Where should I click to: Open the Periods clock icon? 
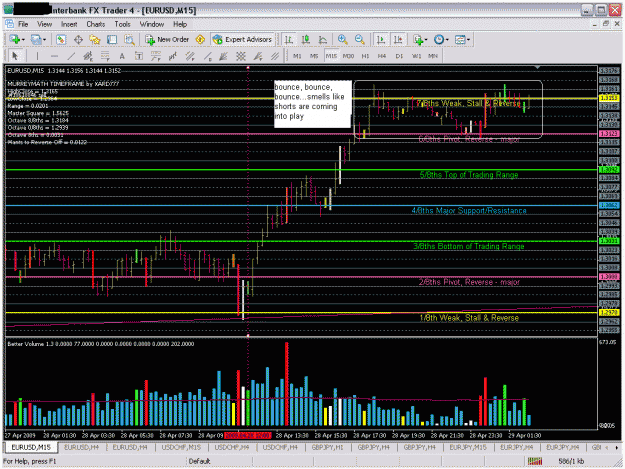(439, 39)
